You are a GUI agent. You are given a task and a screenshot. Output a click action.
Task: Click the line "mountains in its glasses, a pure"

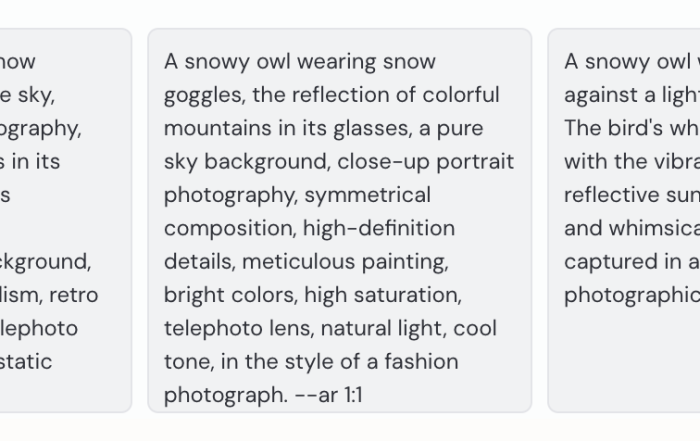(x=324, y=129)
